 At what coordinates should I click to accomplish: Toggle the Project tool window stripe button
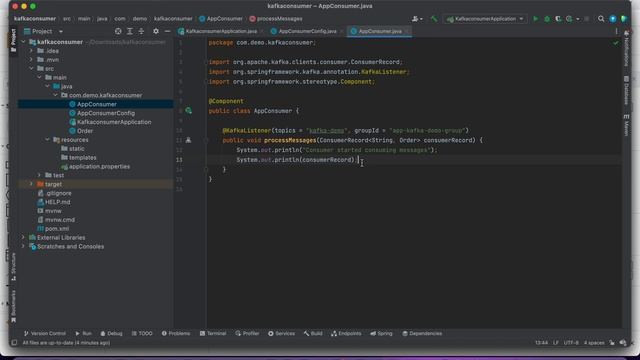click(13, 40)
